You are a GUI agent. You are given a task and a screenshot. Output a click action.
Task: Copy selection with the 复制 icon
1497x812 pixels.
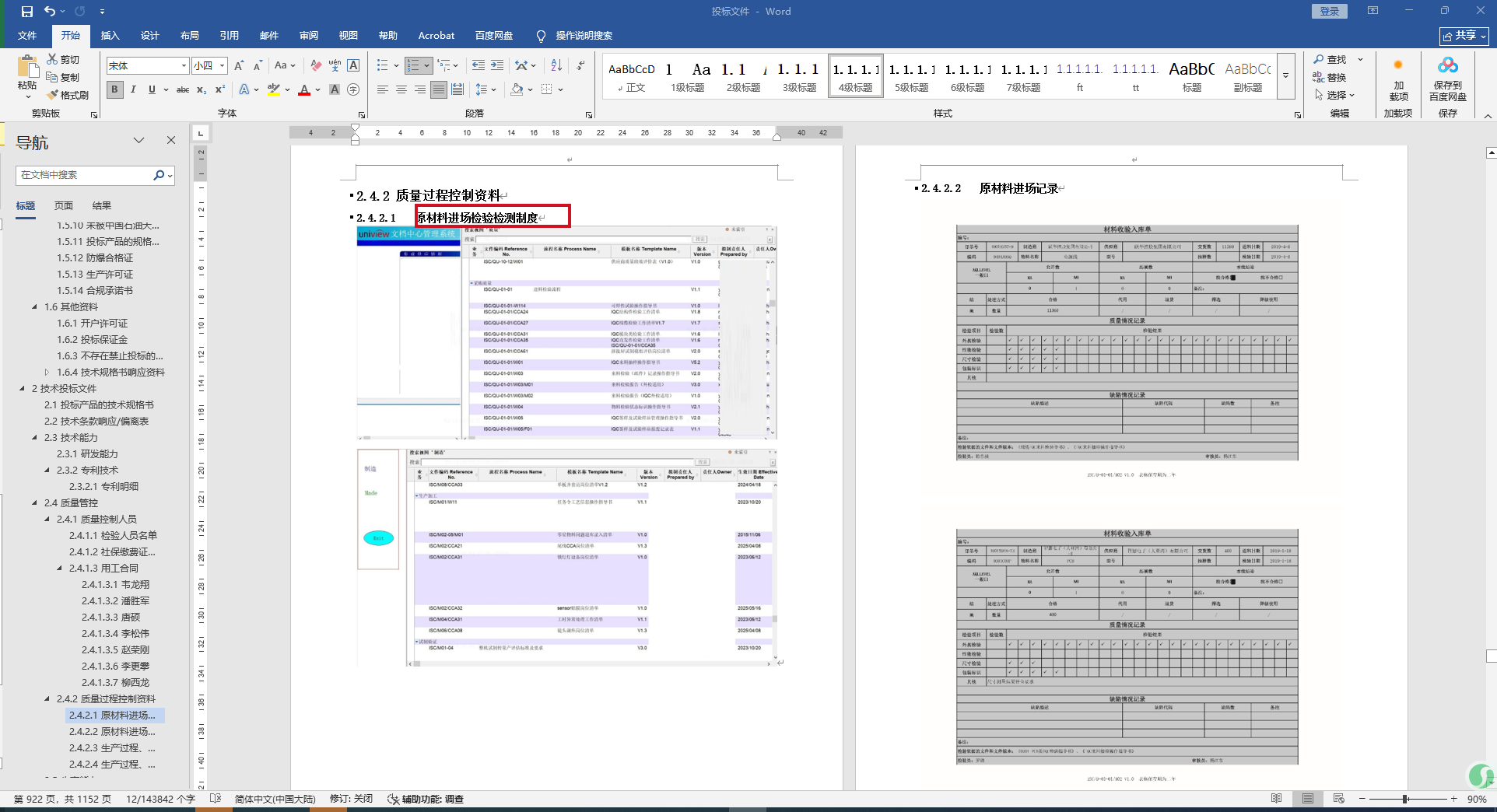(52, 77)
